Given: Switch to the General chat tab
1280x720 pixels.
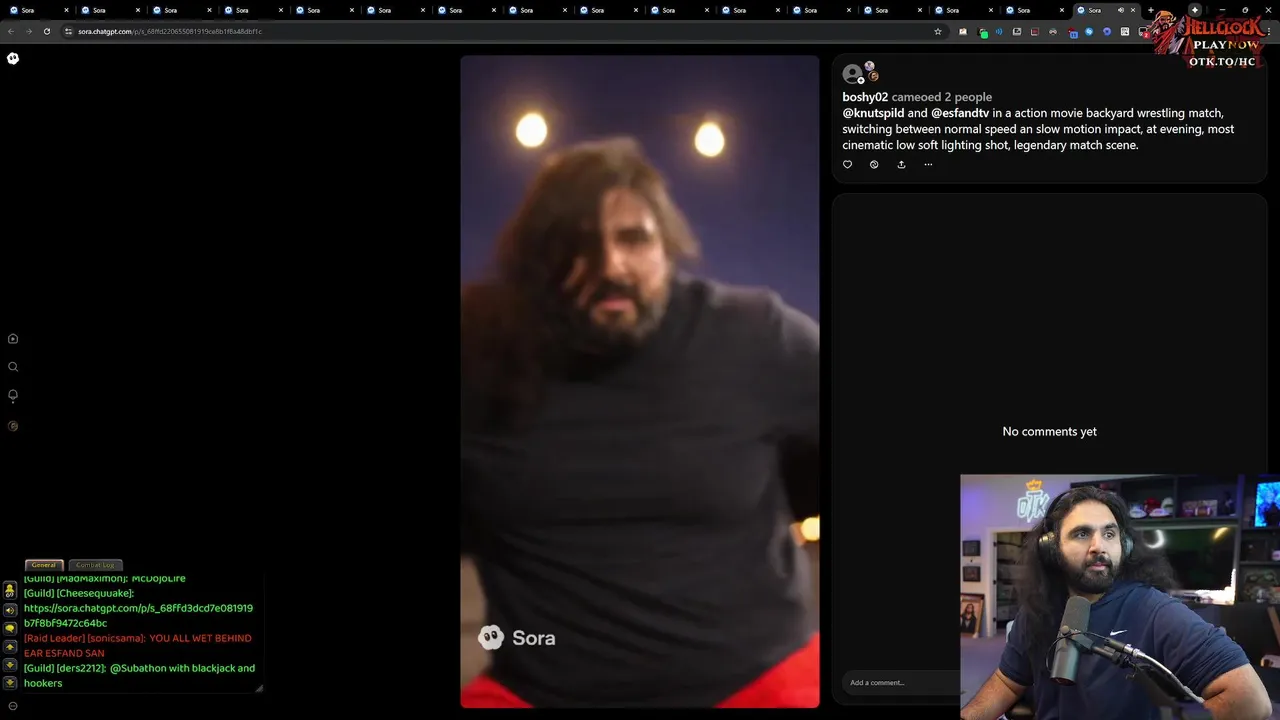Looking at the screenshot, I should click(44, 565).
